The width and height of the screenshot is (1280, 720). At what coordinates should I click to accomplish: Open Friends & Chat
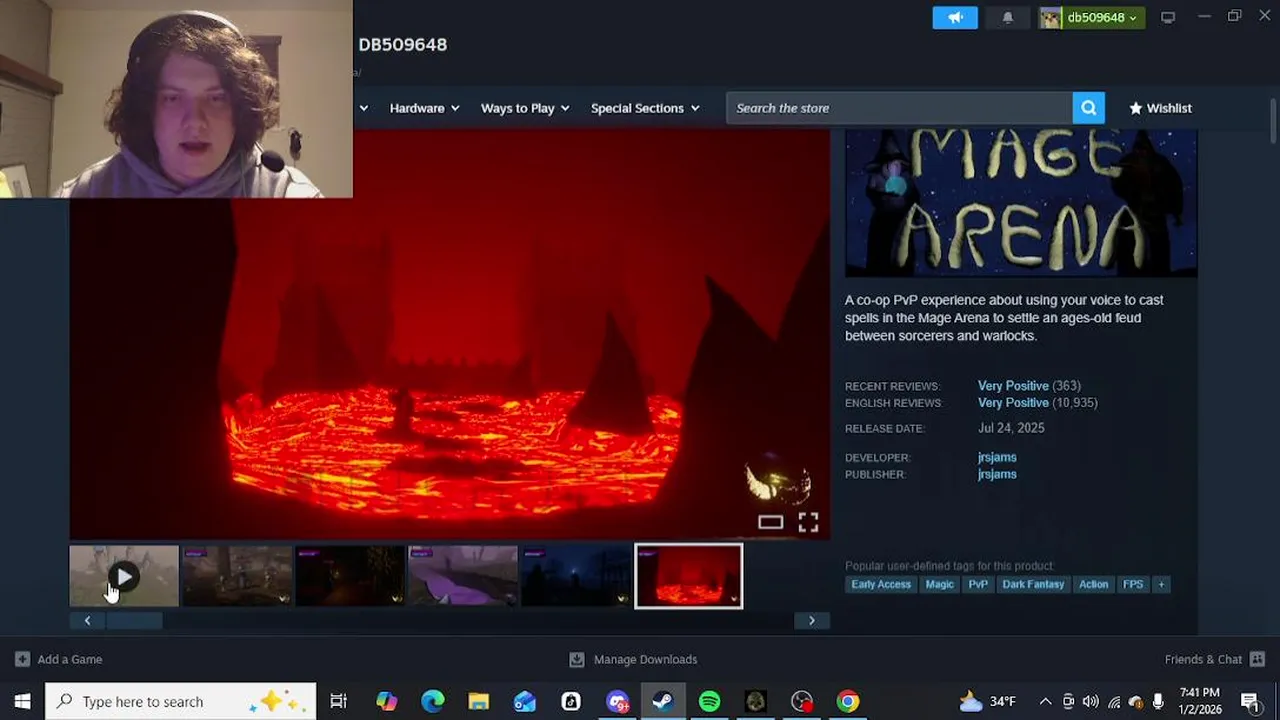(1215, 659)
